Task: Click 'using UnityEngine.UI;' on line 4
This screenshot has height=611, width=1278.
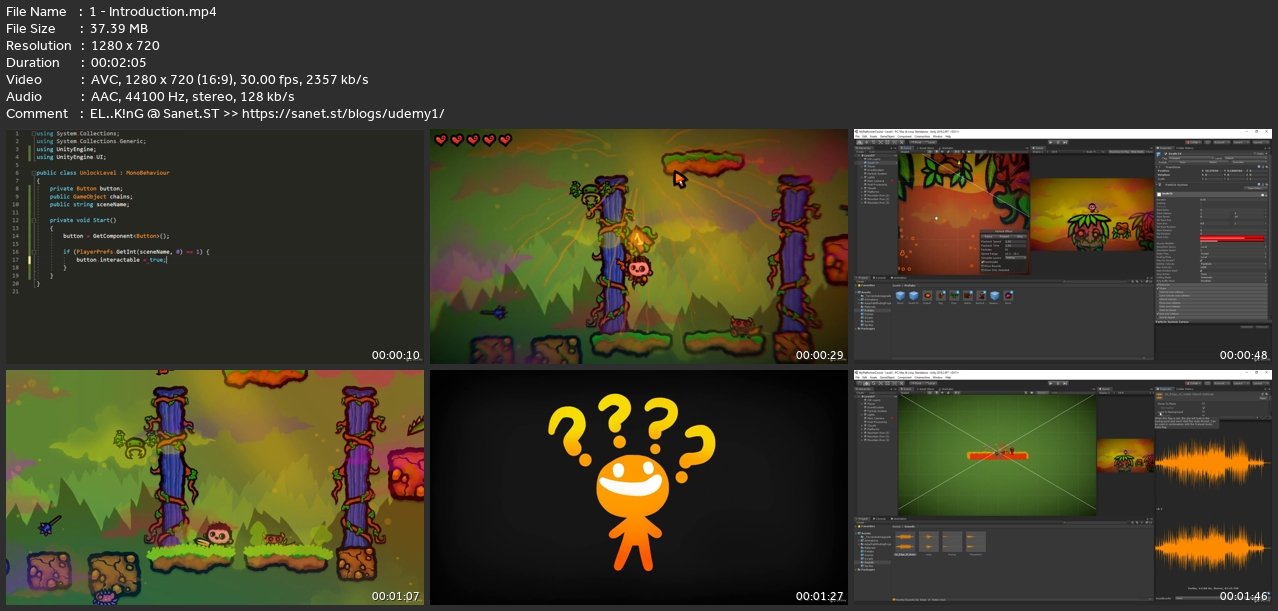Action: (x=71, y=157)
